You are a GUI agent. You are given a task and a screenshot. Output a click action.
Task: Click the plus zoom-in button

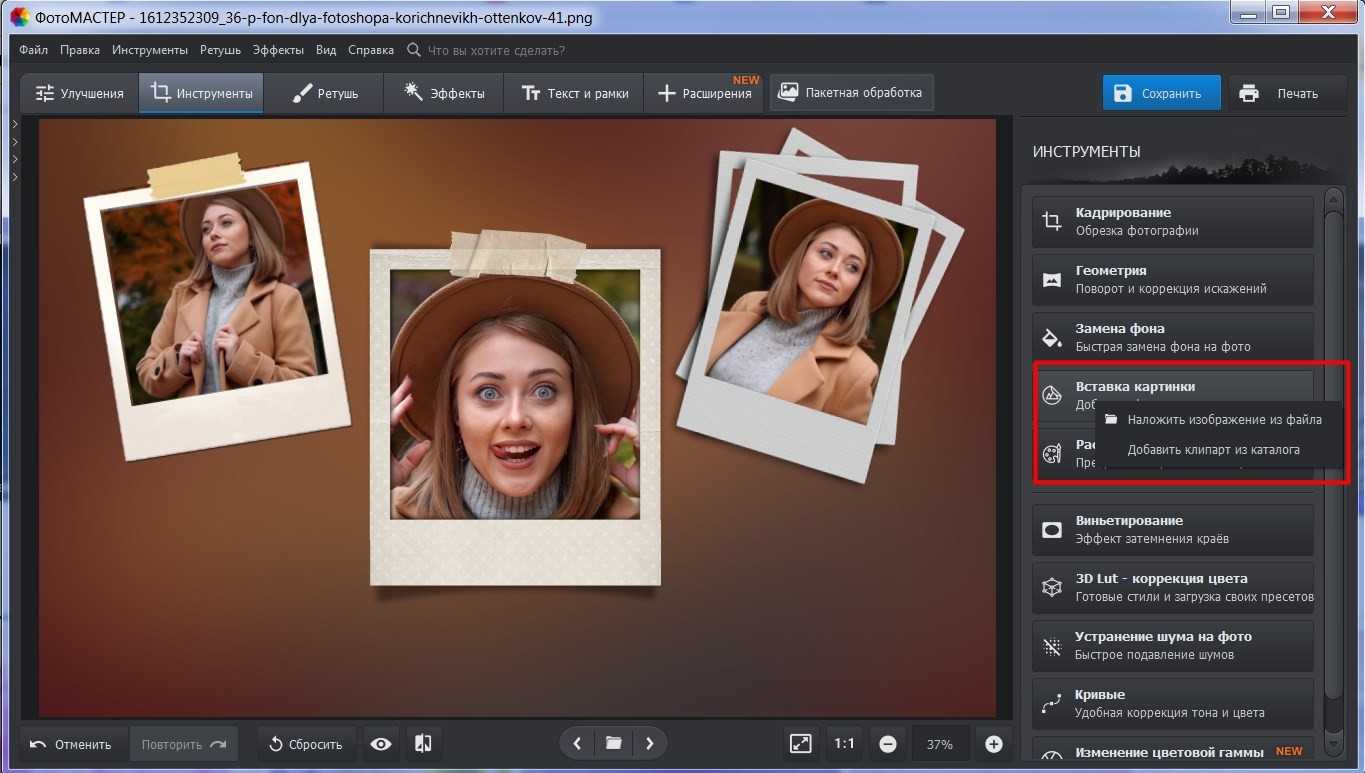tap(993, 744)
